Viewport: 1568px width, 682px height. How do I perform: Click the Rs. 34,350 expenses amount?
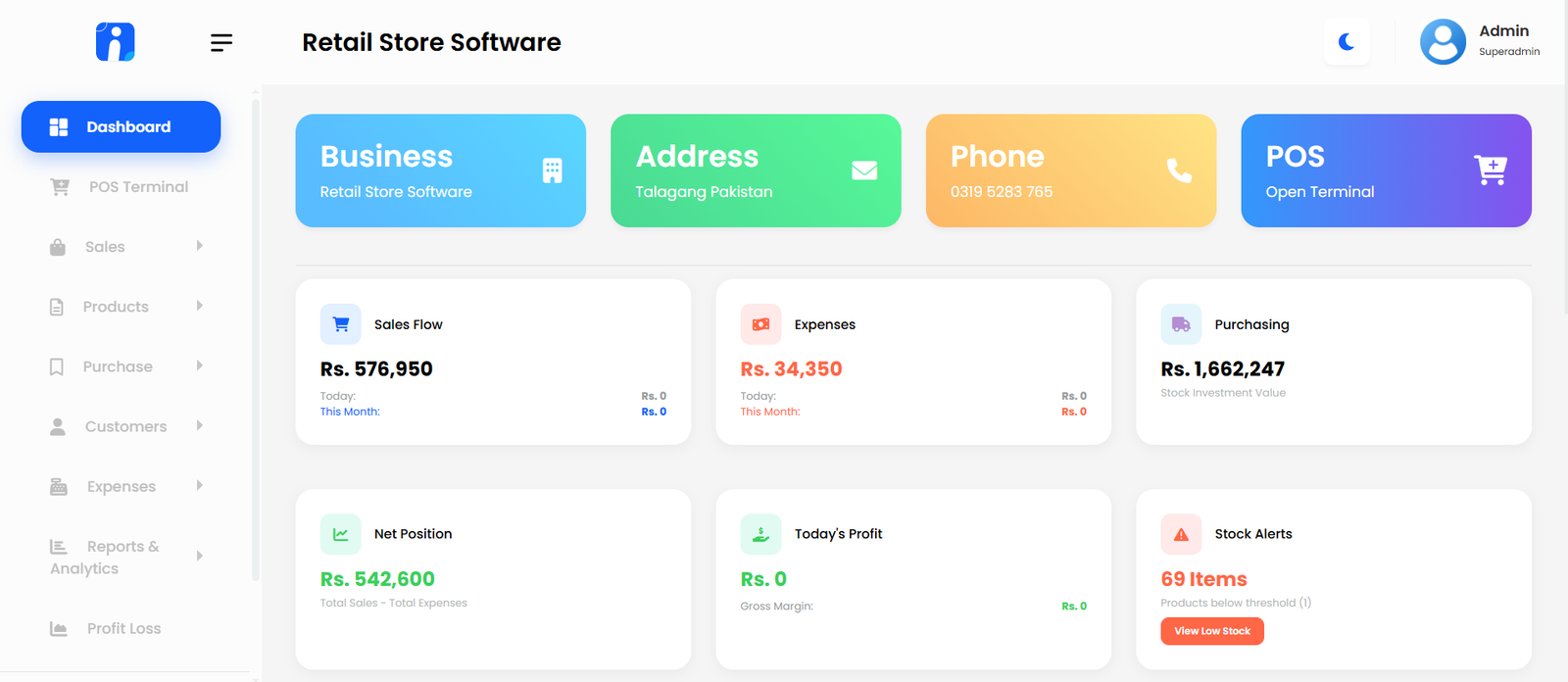pos(791,369)
